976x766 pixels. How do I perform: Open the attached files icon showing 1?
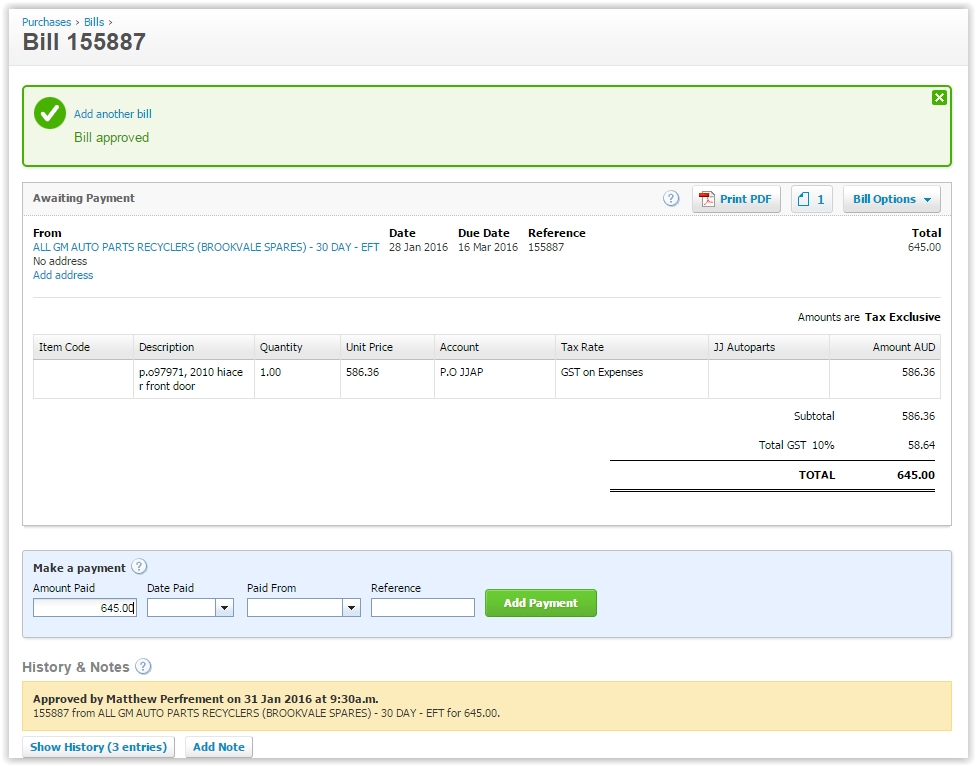[x=812, y=199]
